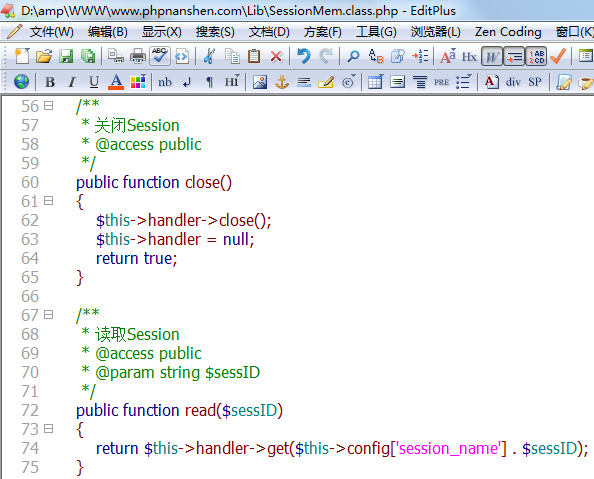
Task: Collapse the read() function body at line 73
Action: [48, 429]
